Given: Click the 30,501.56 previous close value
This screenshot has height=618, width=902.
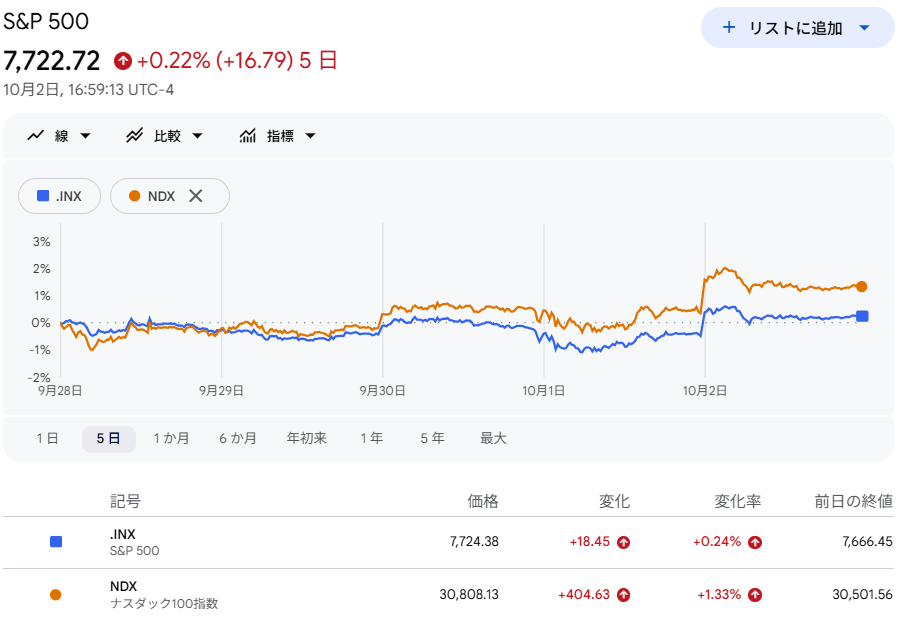Looking at the screenshot, I should [863, 594].
